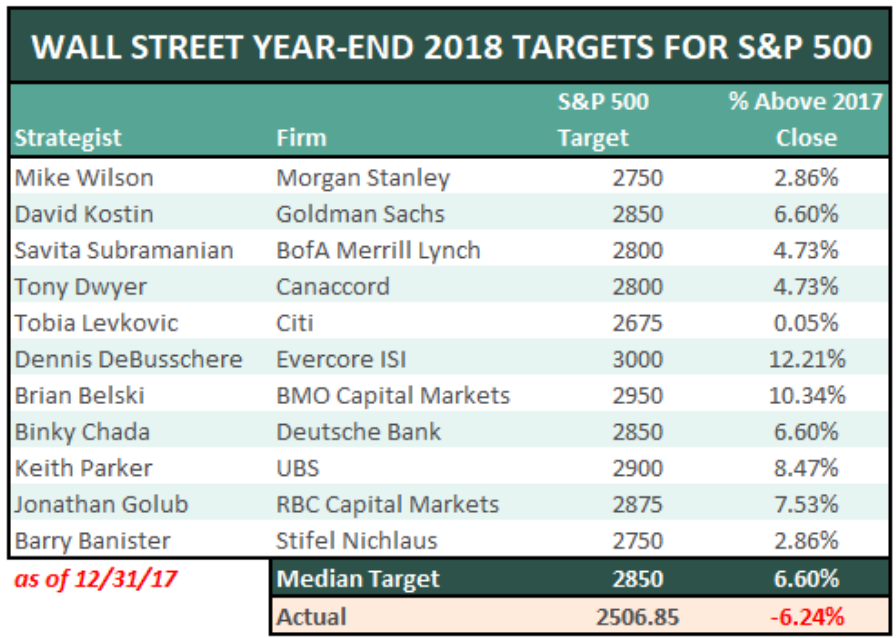This screenshot has width=896, height=638.
Task: Select the Brian Belski cell
Action: [79, 396]
